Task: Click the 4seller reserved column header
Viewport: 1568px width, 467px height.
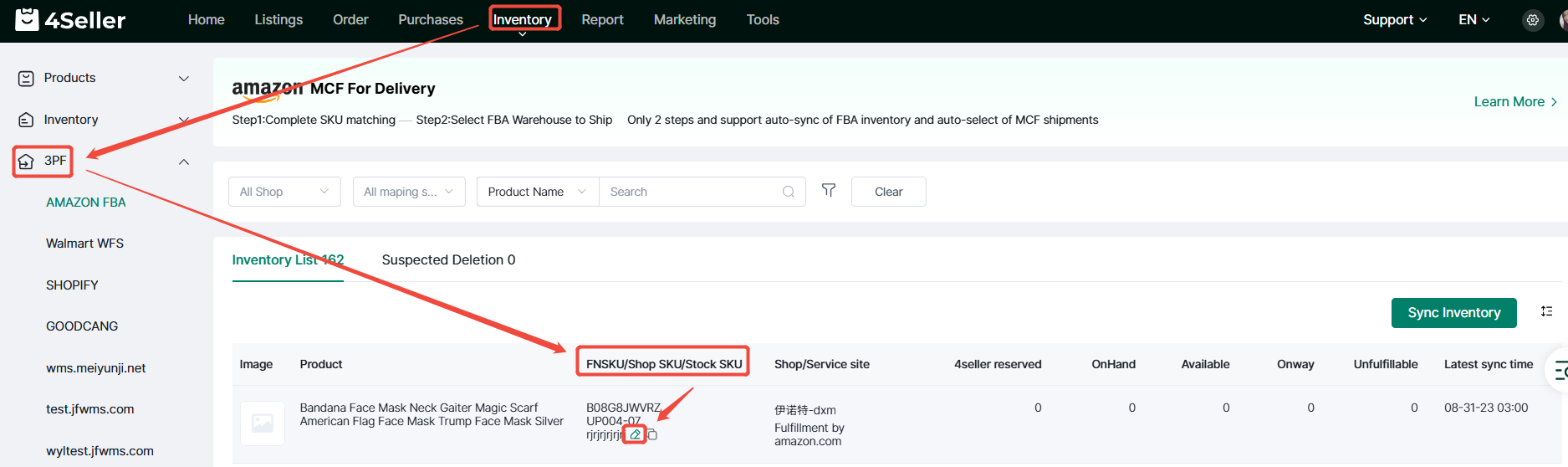Action: 998,364
